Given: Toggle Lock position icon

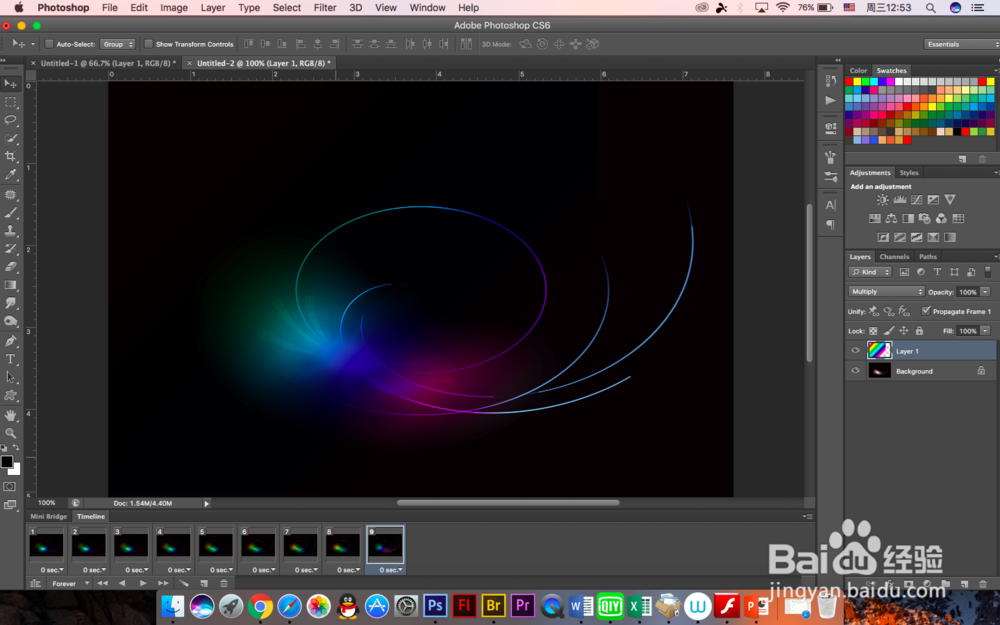Looking at the screenshot, I should point(904,331).
